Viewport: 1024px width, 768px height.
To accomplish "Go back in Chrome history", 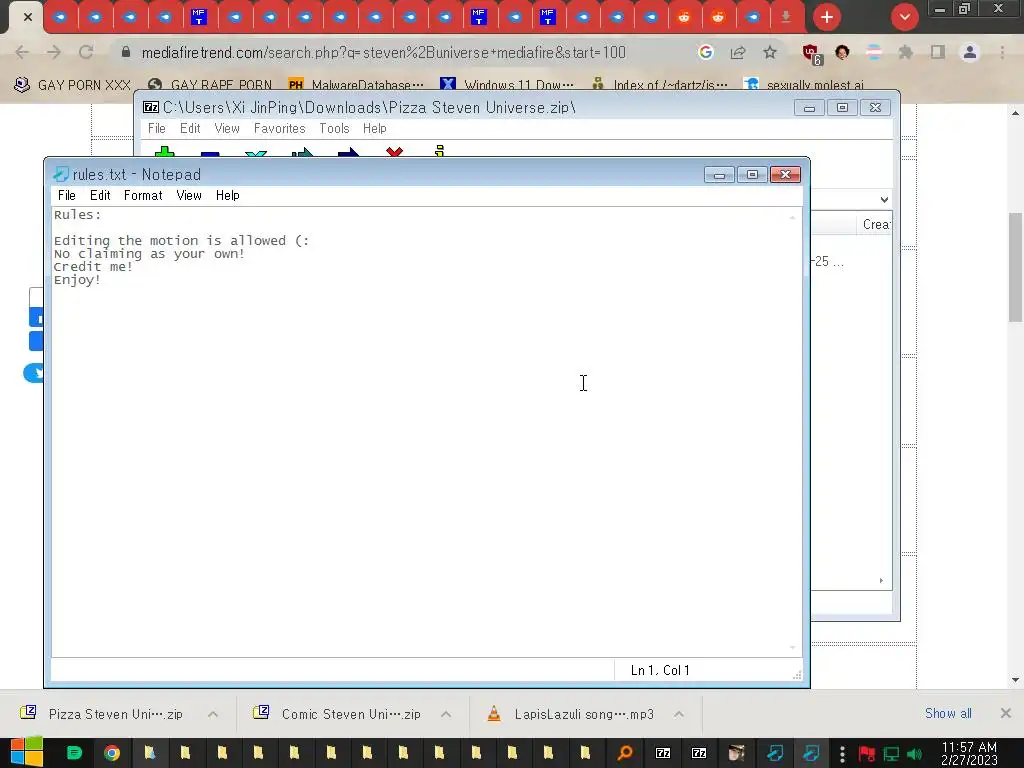I will click(x=22, y=52).
